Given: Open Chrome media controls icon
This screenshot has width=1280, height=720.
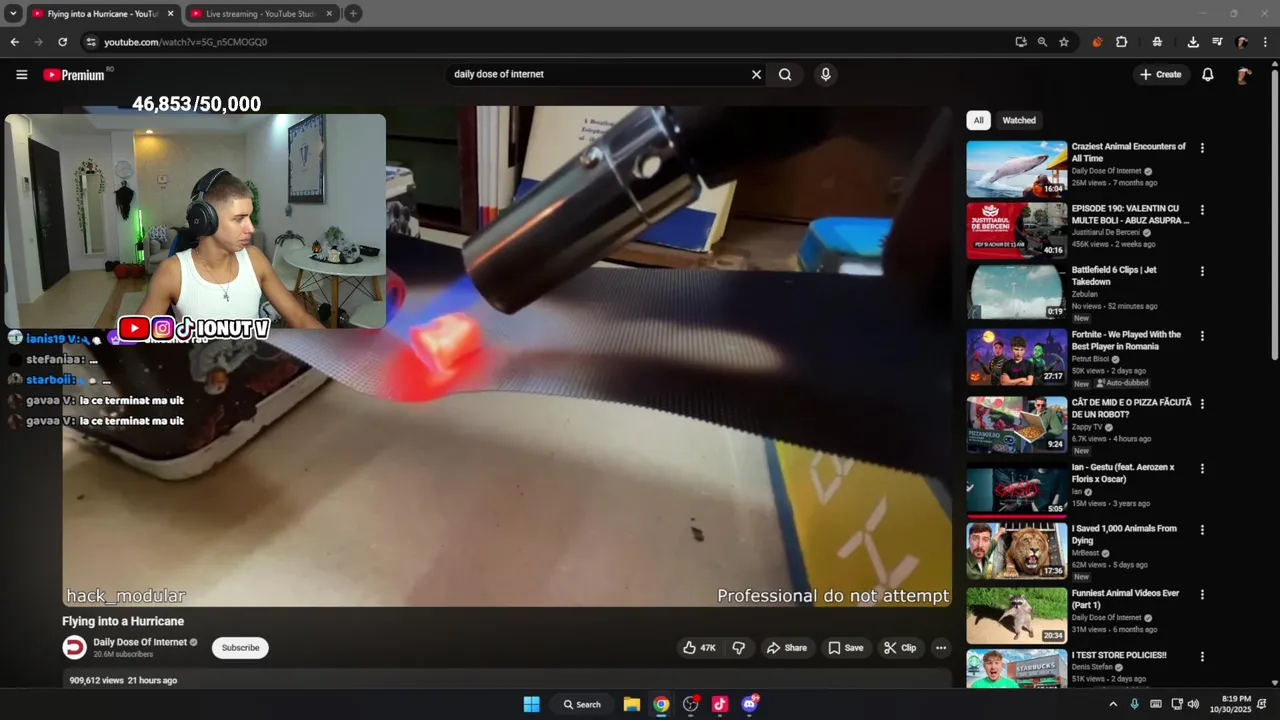Looking at the screenshot, I should tap(1217, 42).
